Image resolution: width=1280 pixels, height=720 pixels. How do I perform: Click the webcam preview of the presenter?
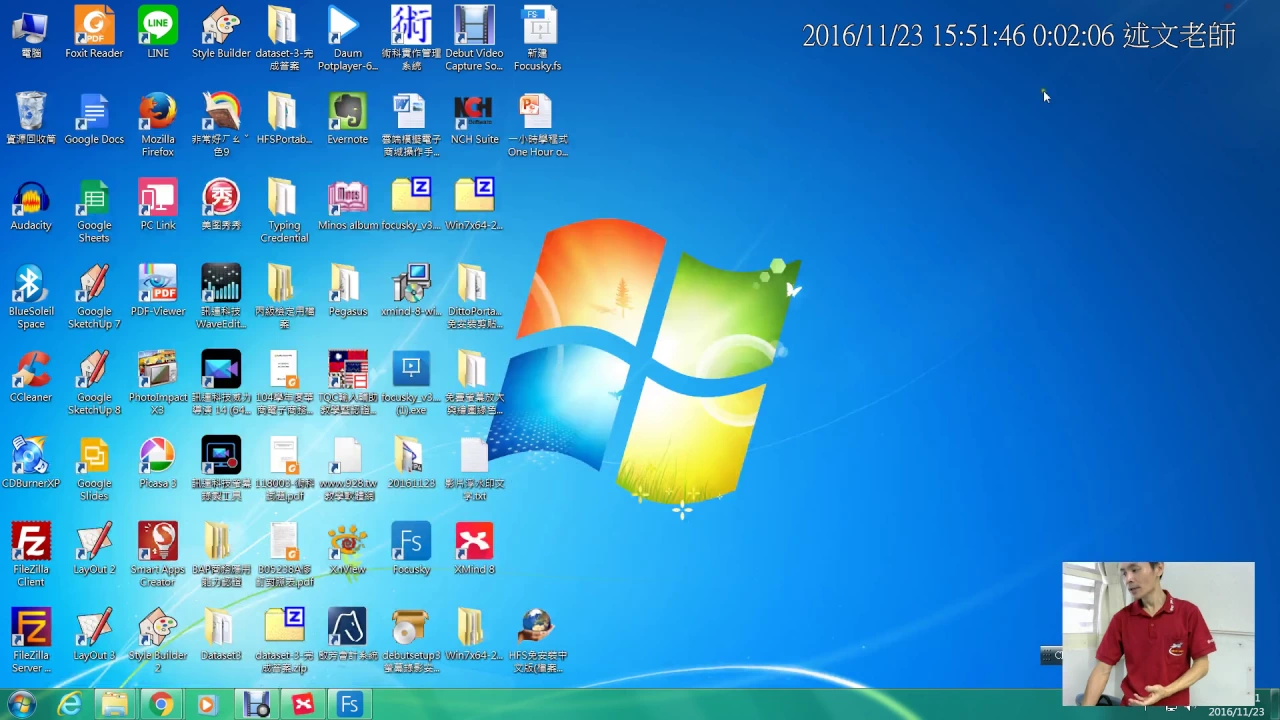1158,634
